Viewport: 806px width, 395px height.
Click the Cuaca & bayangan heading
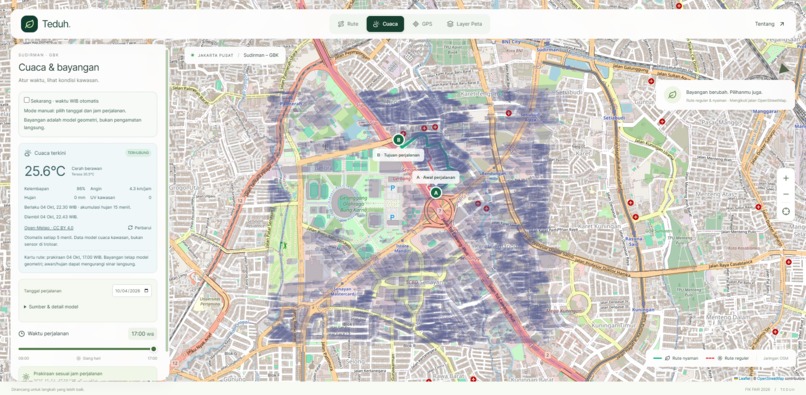click(59, 67)
